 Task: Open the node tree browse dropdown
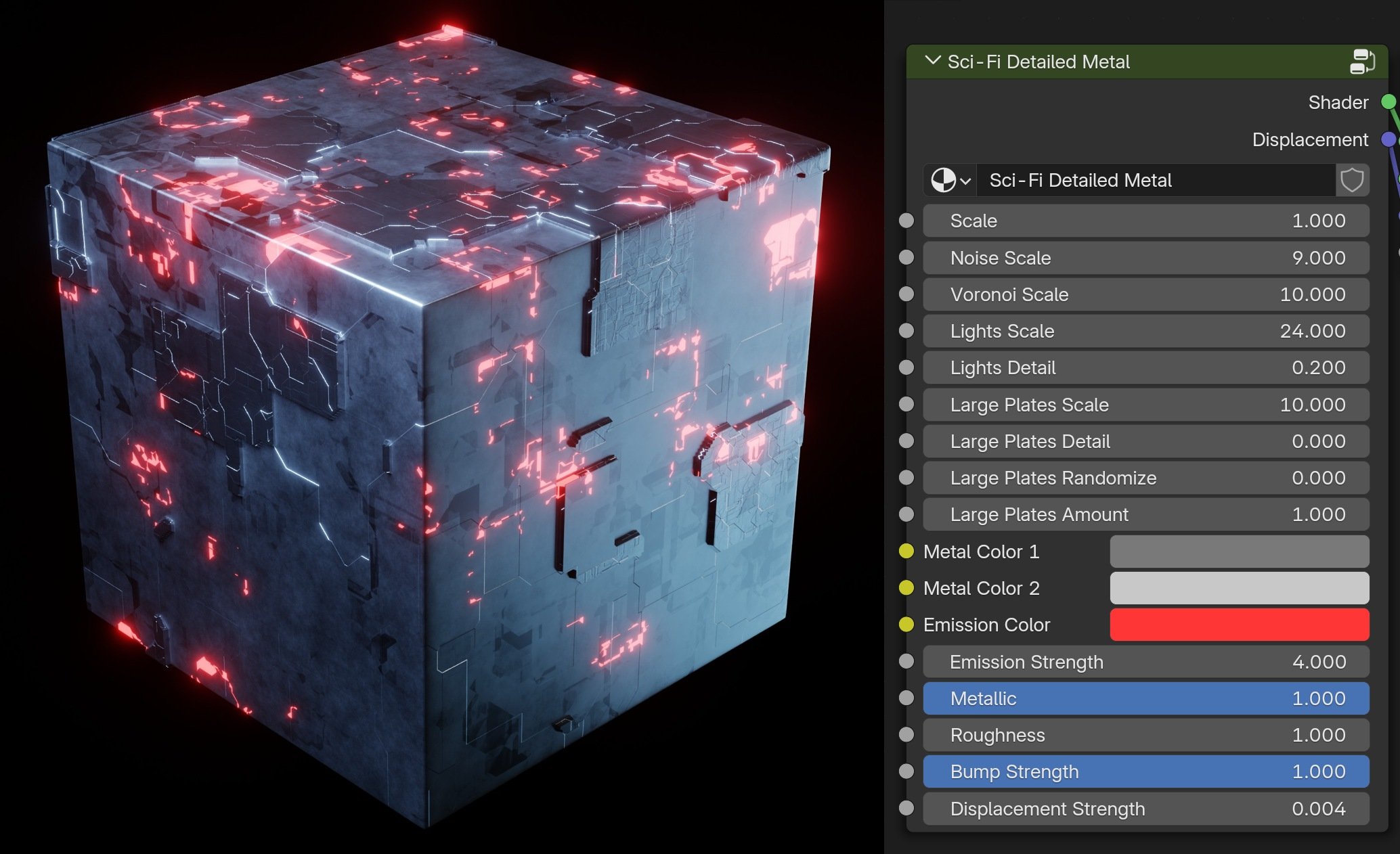point(950,181)
